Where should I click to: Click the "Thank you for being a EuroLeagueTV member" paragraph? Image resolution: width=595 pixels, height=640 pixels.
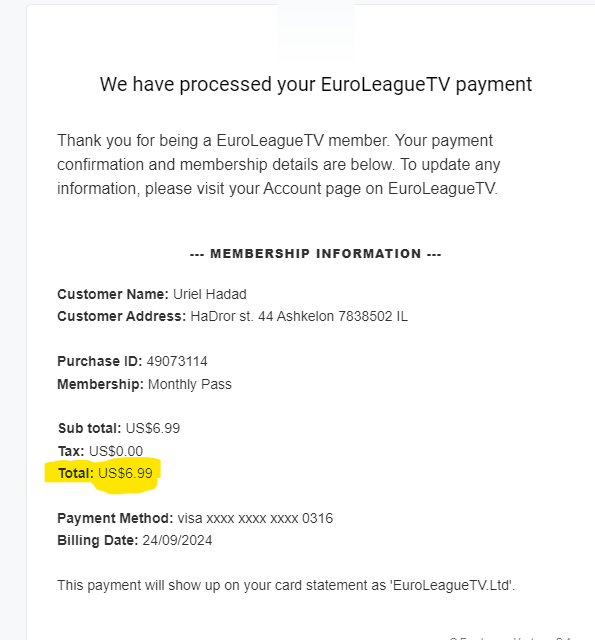[279, 164]
